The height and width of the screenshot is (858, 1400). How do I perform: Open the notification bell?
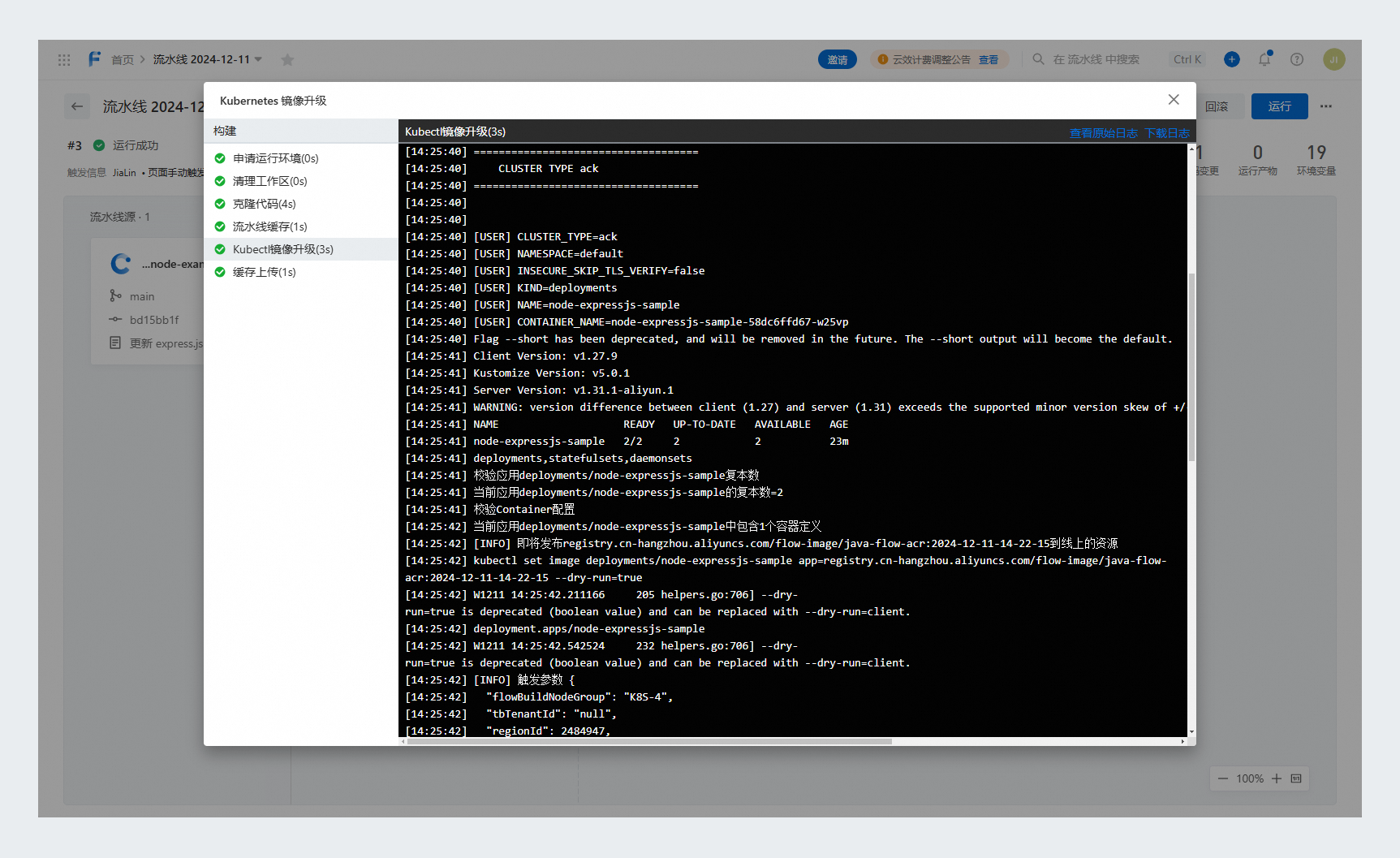[1264, 59]
